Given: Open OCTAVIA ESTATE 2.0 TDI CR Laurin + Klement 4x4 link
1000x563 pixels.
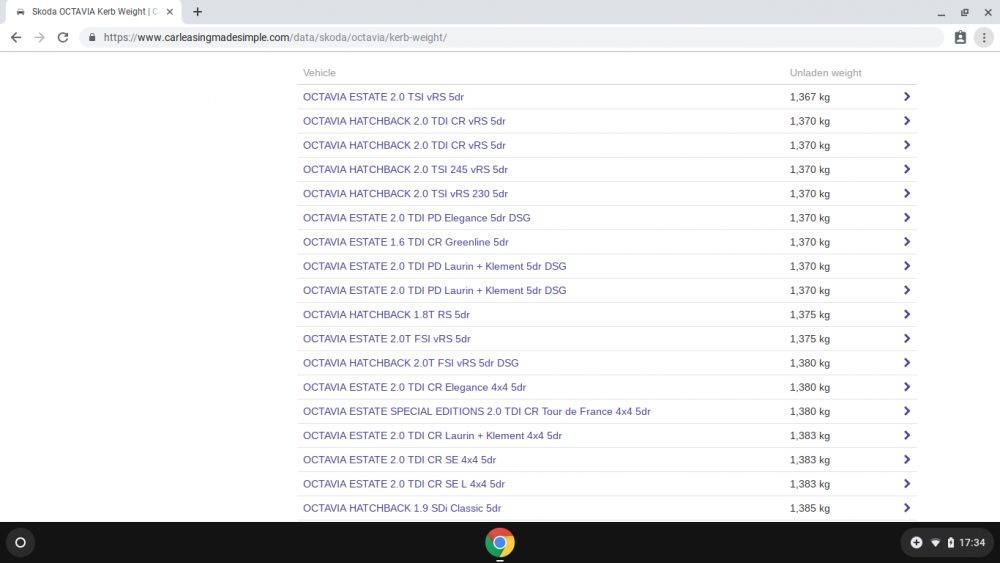Looking at the screenshot, I should tap(432, 436).
